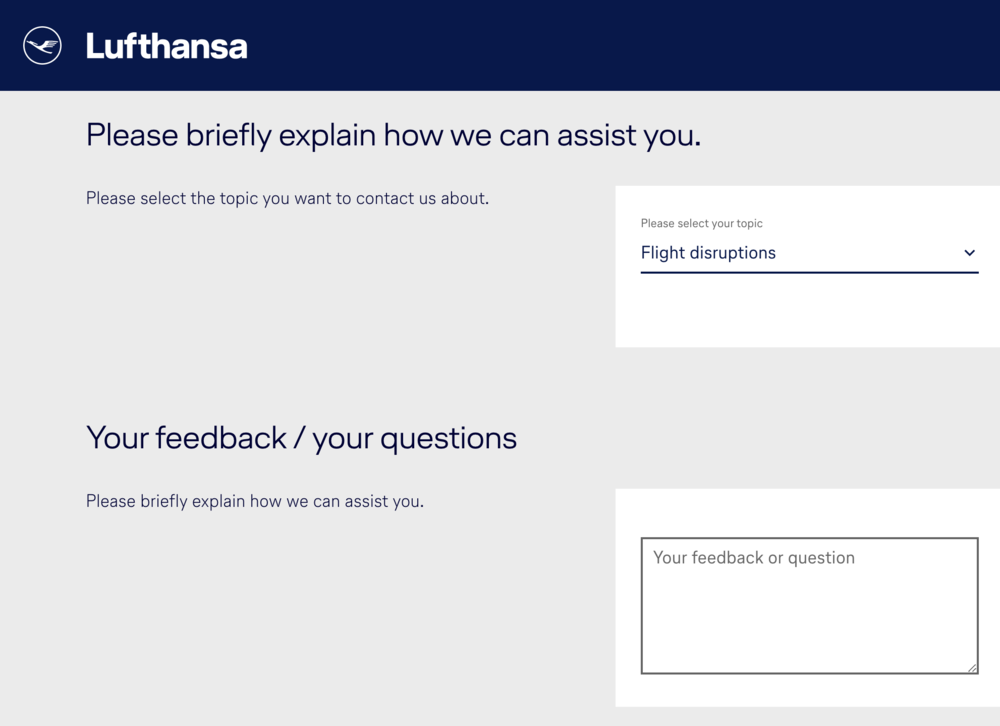Click the chevron arrow beside Flight disruptions
Screen dimensions: 1000x726
pyautogui.click(x=969, y=253)
